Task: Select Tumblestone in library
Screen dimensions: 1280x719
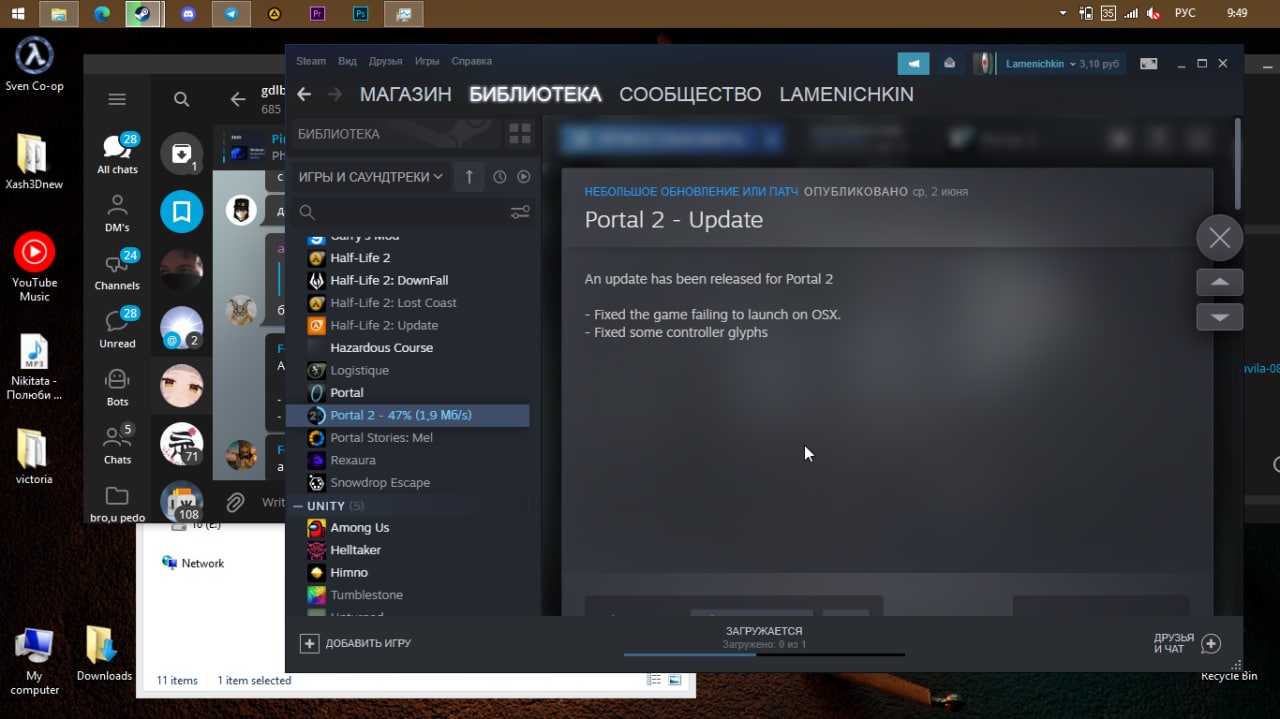Action: [367, 595]
